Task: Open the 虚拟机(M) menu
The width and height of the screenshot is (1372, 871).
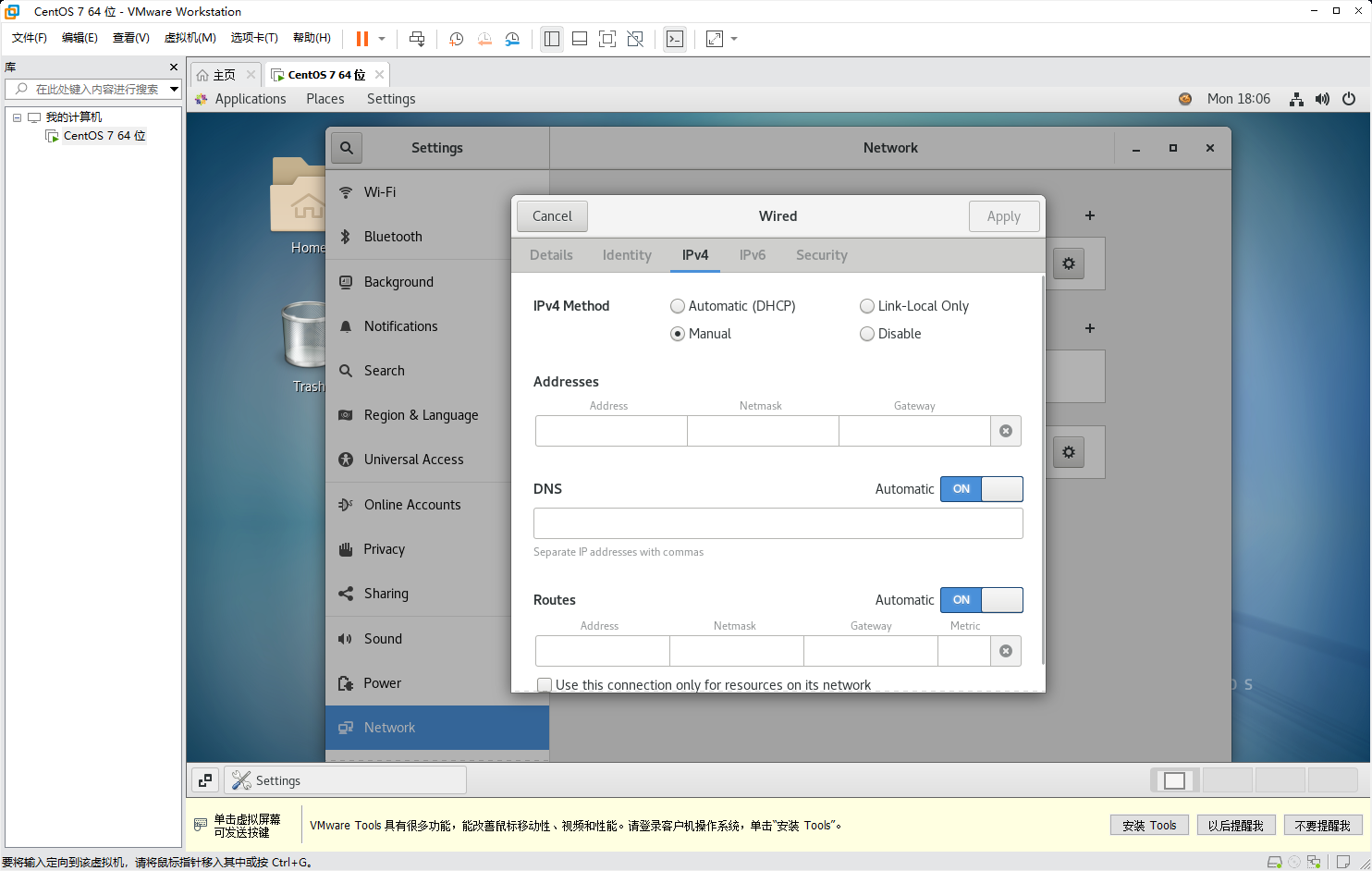Action: click(190, 38)
